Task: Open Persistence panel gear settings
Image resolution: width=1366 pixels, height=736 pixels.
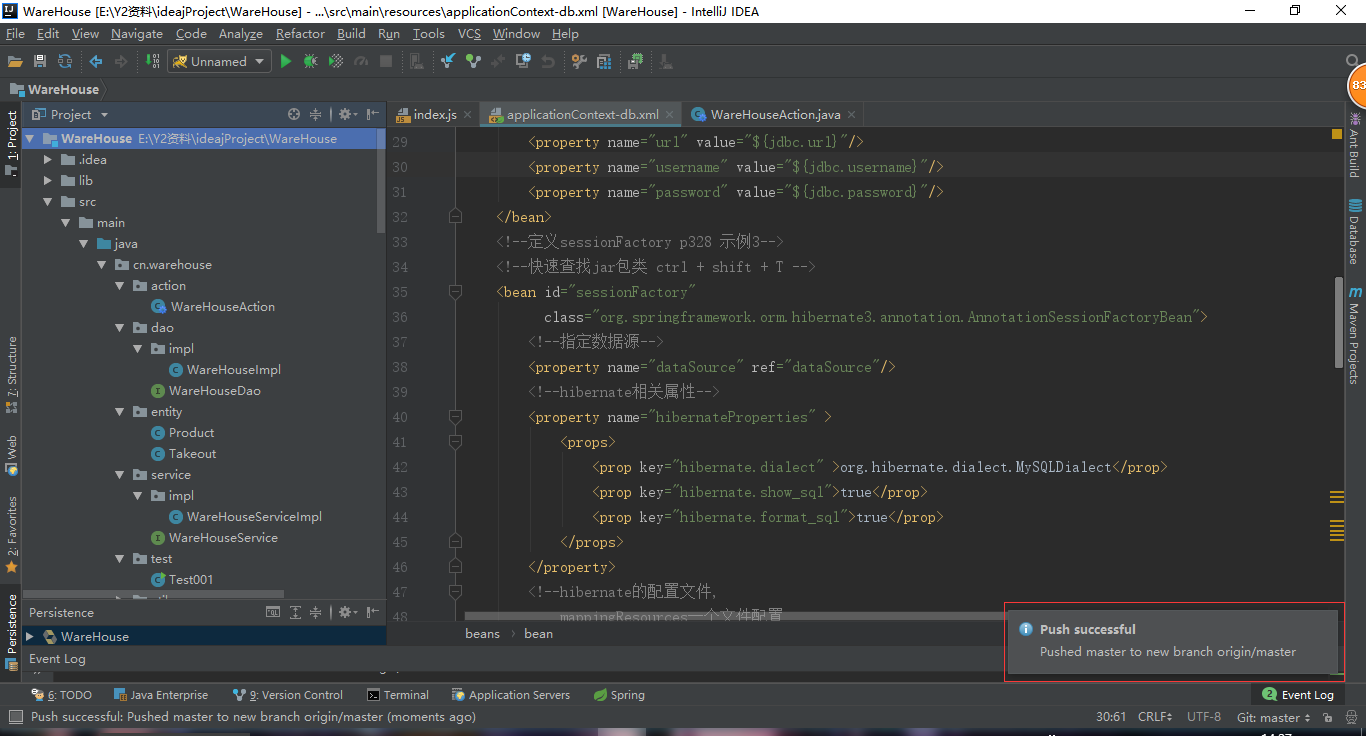Action: [346, 612]
